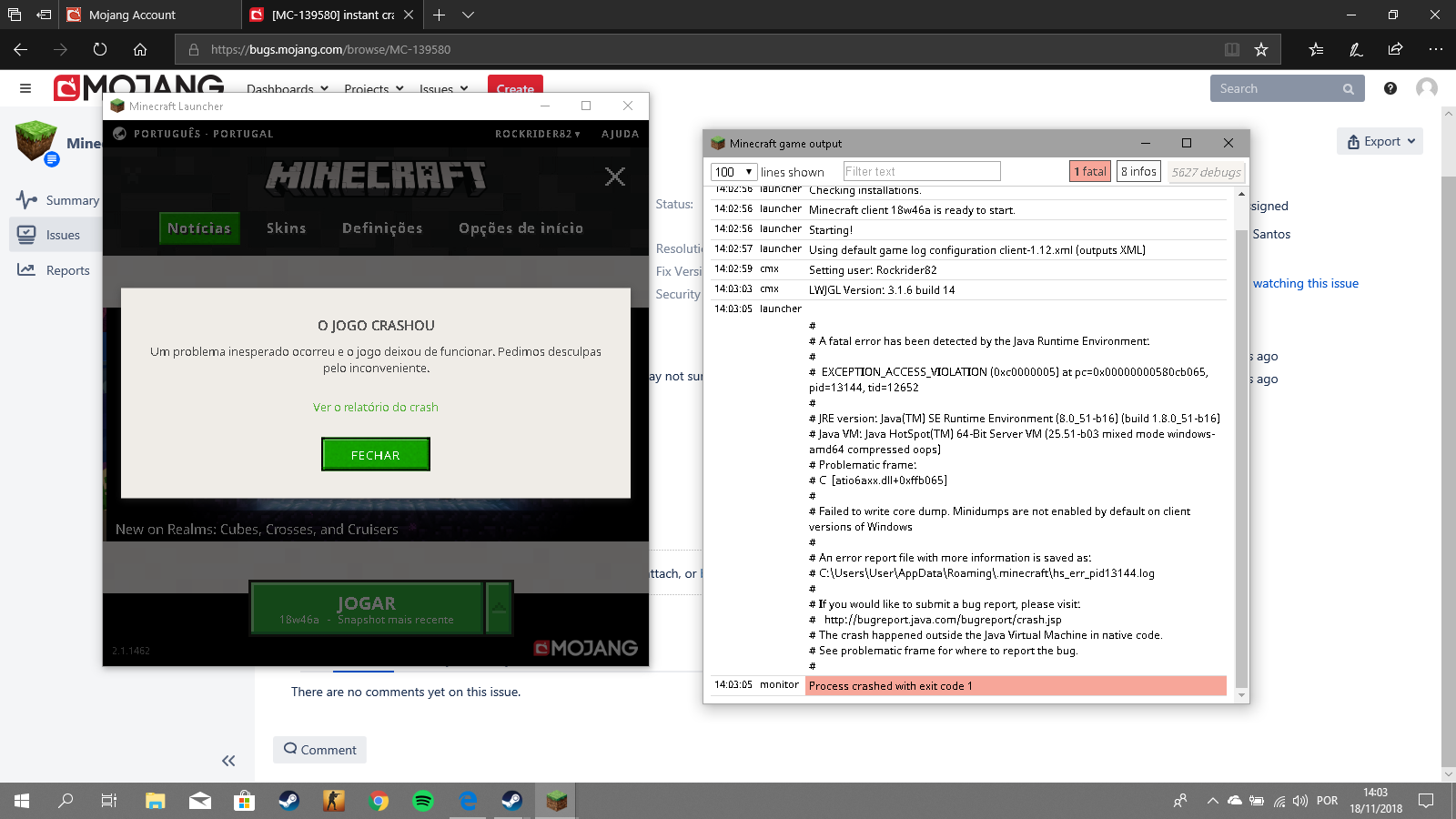Click search magnifier in Jira search box
Viewport: 1456px width, 819px height.
1349,88
